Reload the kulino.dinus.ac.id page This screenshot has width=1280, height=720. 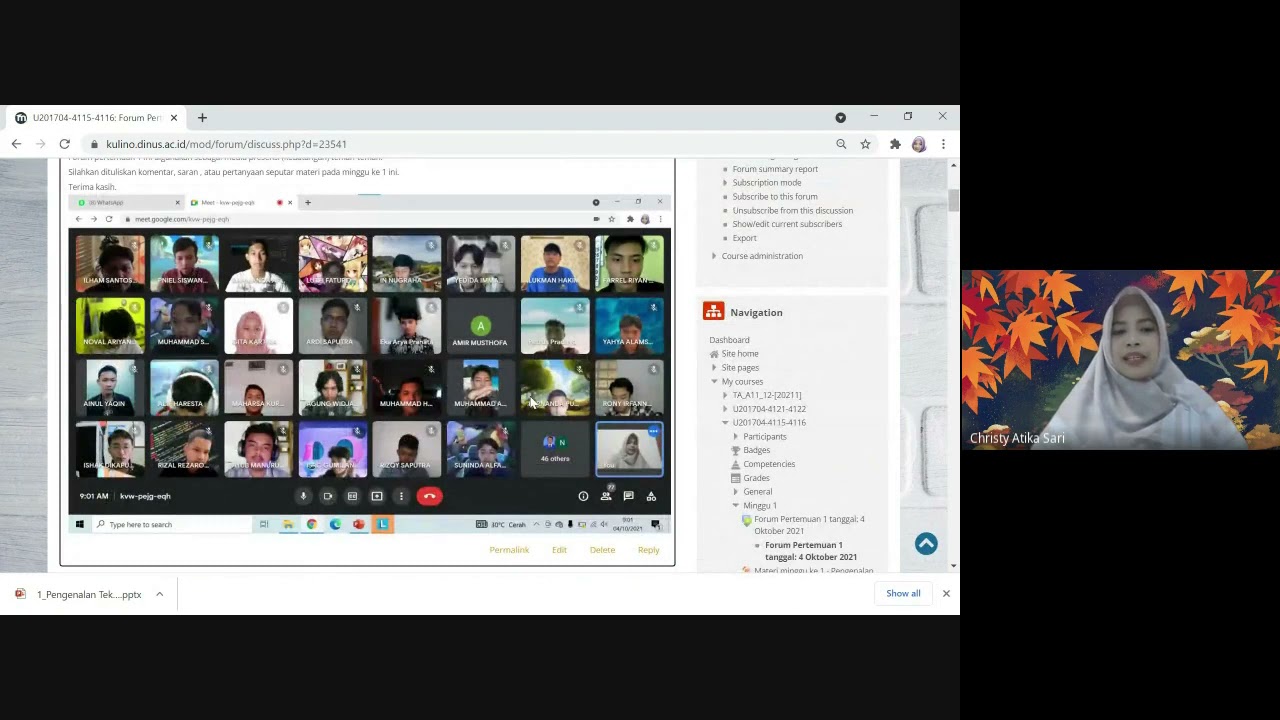64,144
